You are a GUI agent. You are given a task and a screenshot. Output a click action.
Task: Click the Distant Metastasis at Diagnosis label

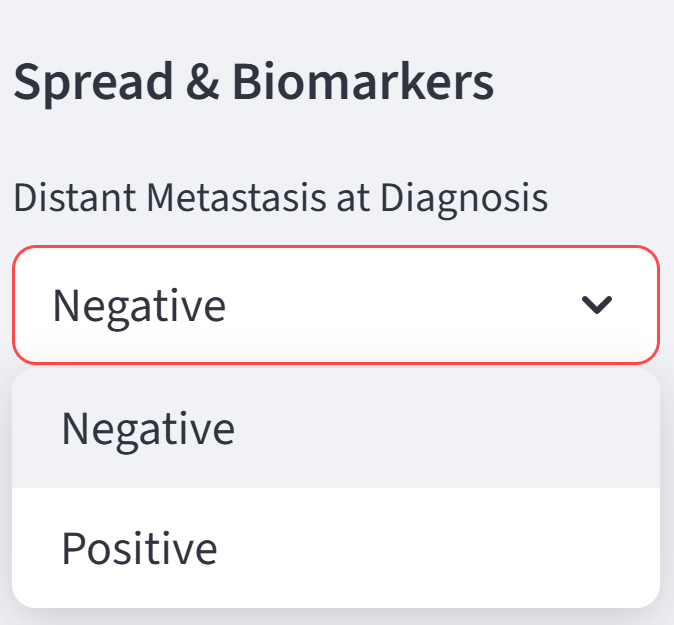281,197
